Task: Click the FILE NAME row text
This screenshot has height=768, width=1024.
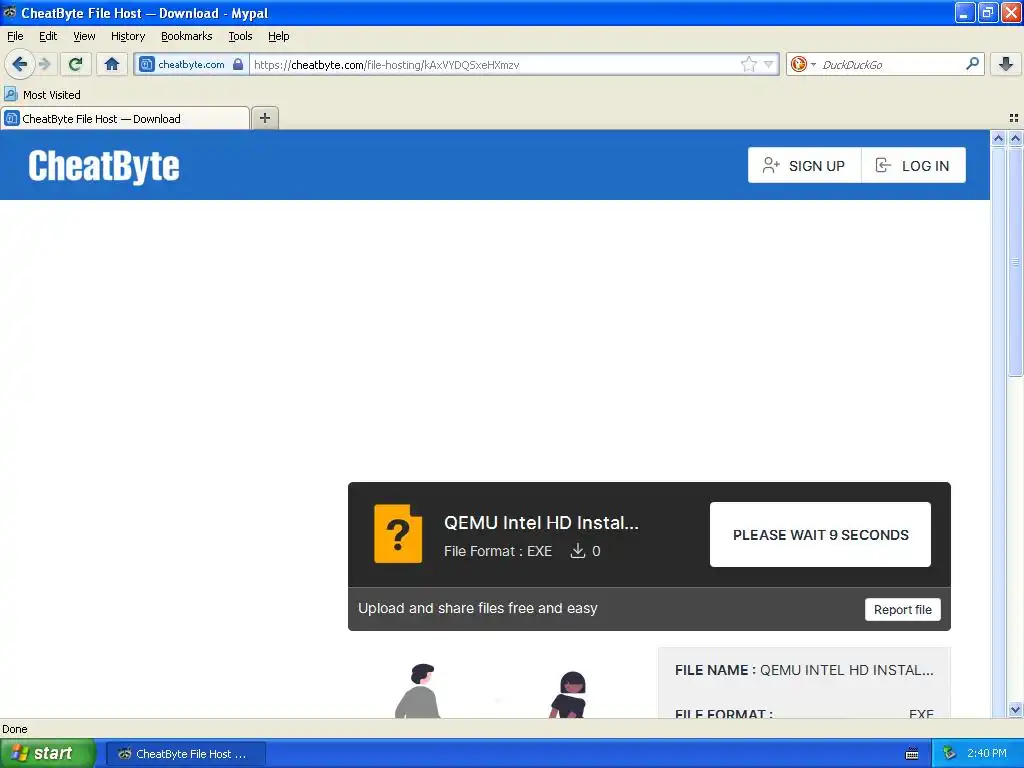Action: click(x=804, y=670)
